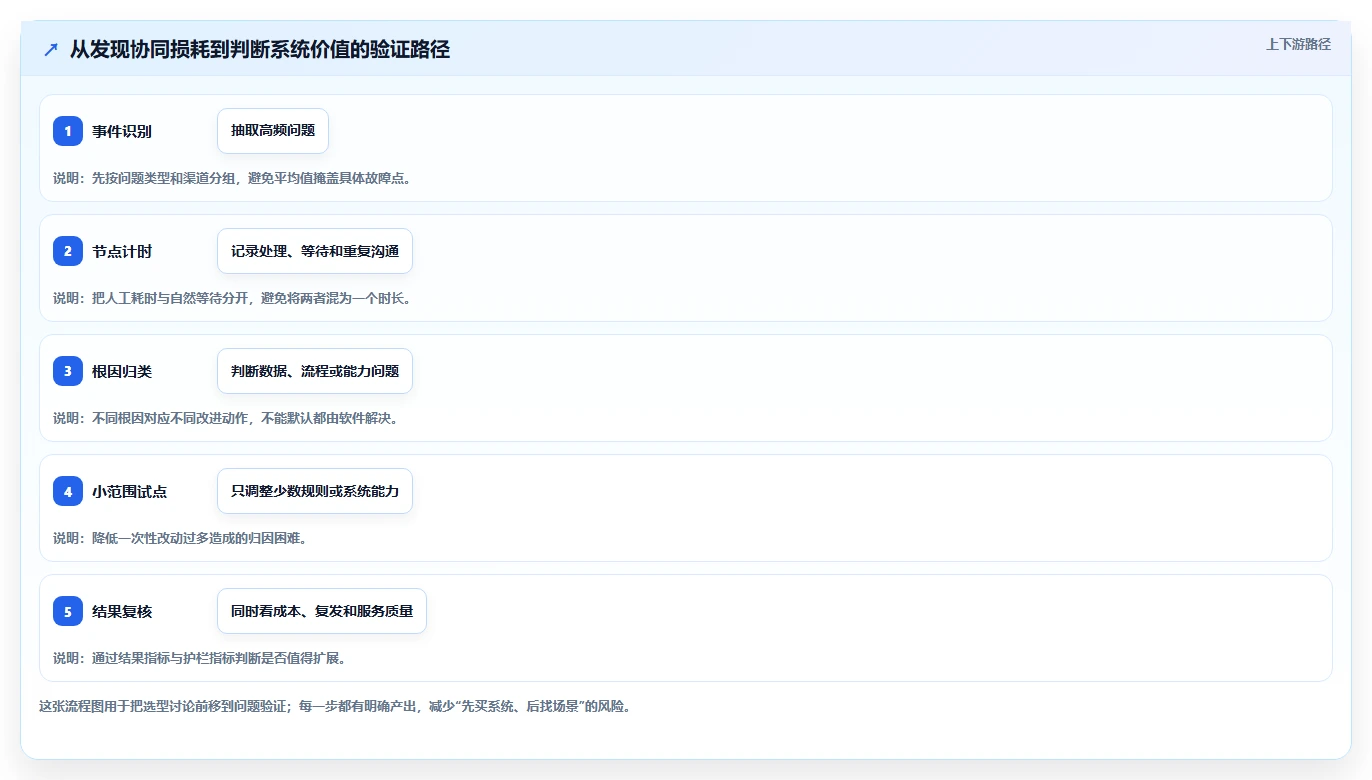
Task: Click the 抽取高频问题 chip
Action: (273, 131)
